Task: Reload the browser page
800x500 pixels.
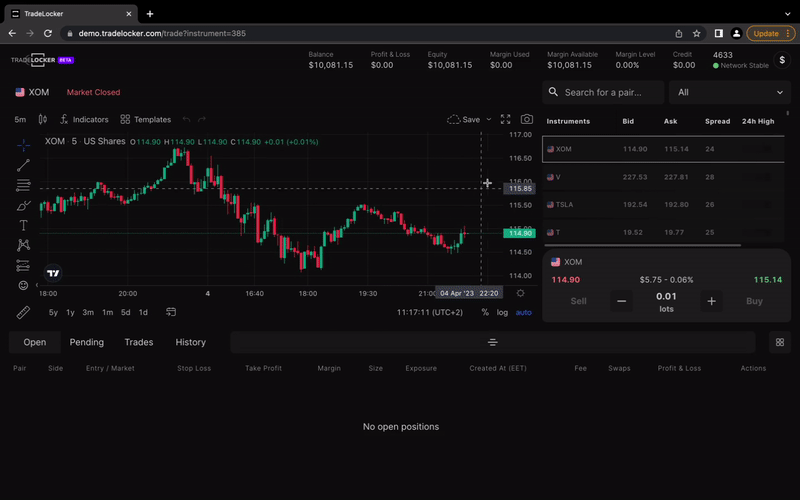Action: (48, 33)
